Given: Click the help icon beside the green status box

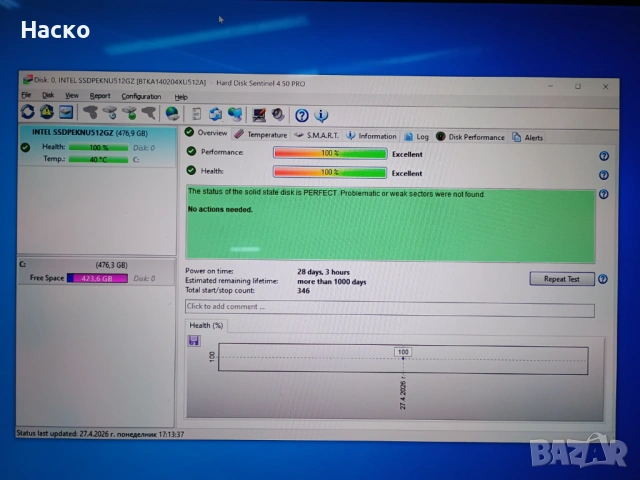Looking at the screenshot, I should pos(604,195).
